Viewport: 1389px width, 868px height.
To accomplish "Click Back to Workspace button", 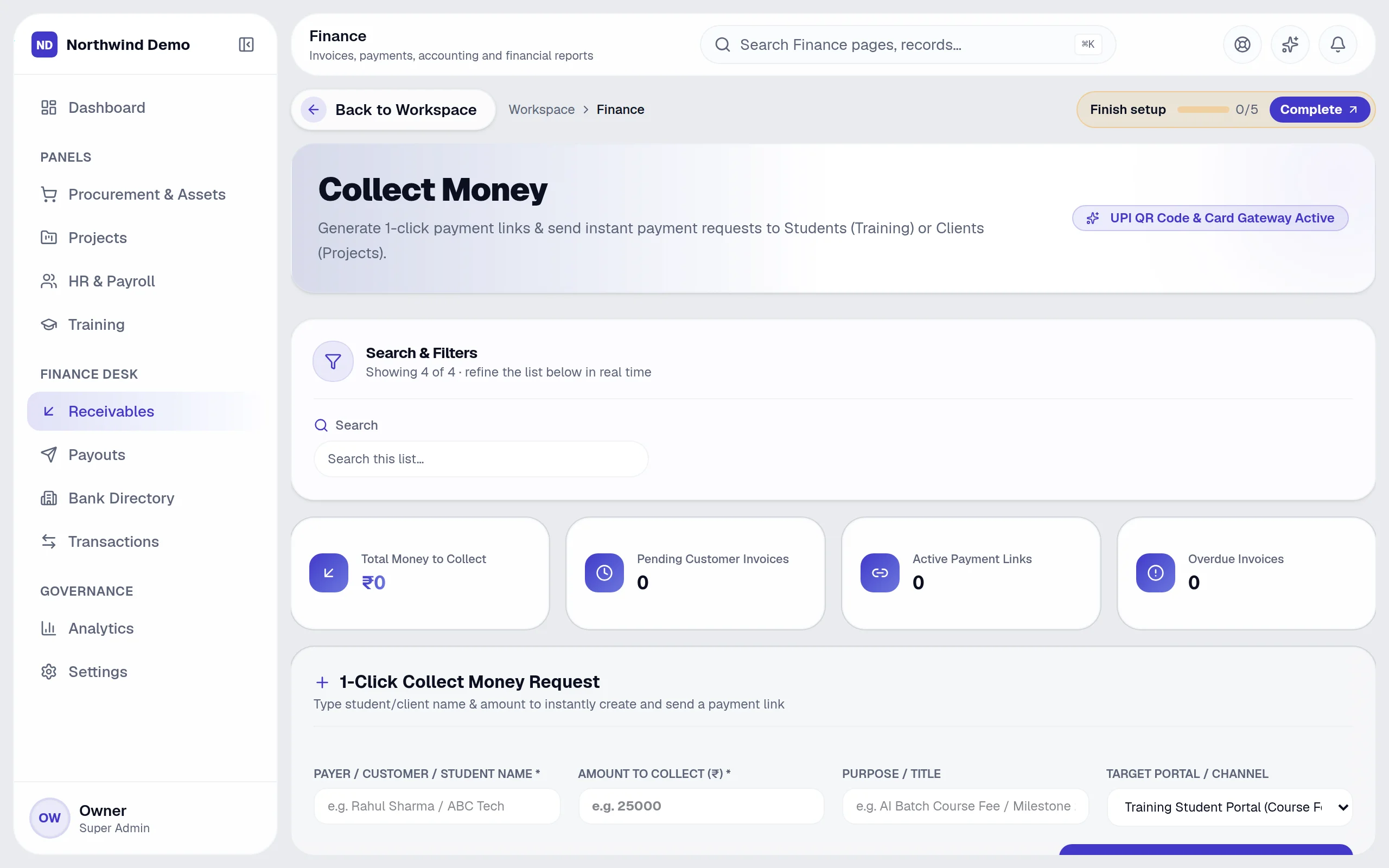I will click(x=393, y=110).
